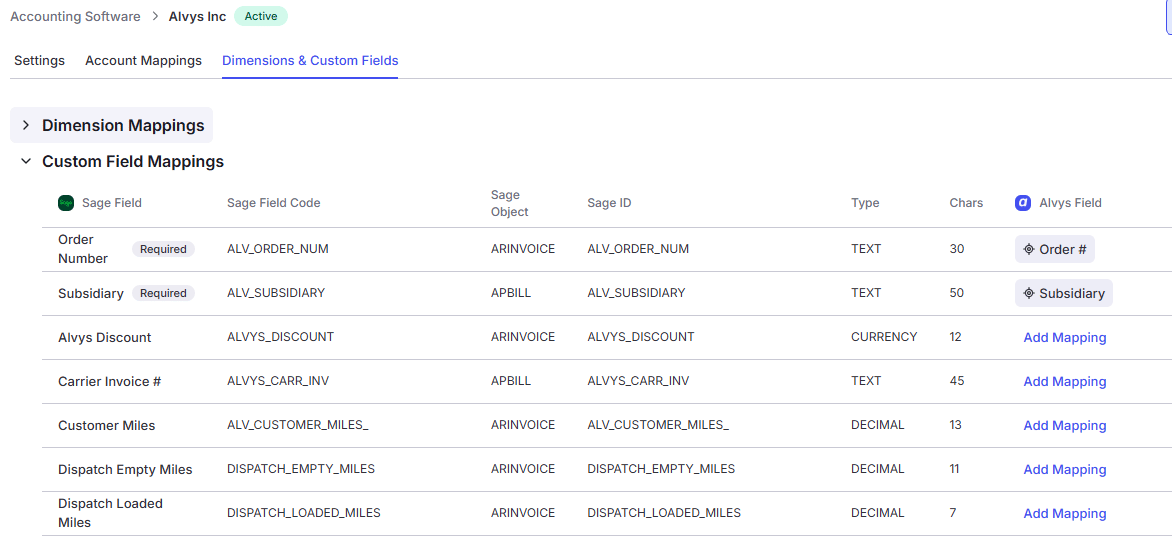Viewport: 1172px width, 552px height.
Task: Click chars value 30 in Order Number row
Action: pyautogui.click(x=957, y=249)
